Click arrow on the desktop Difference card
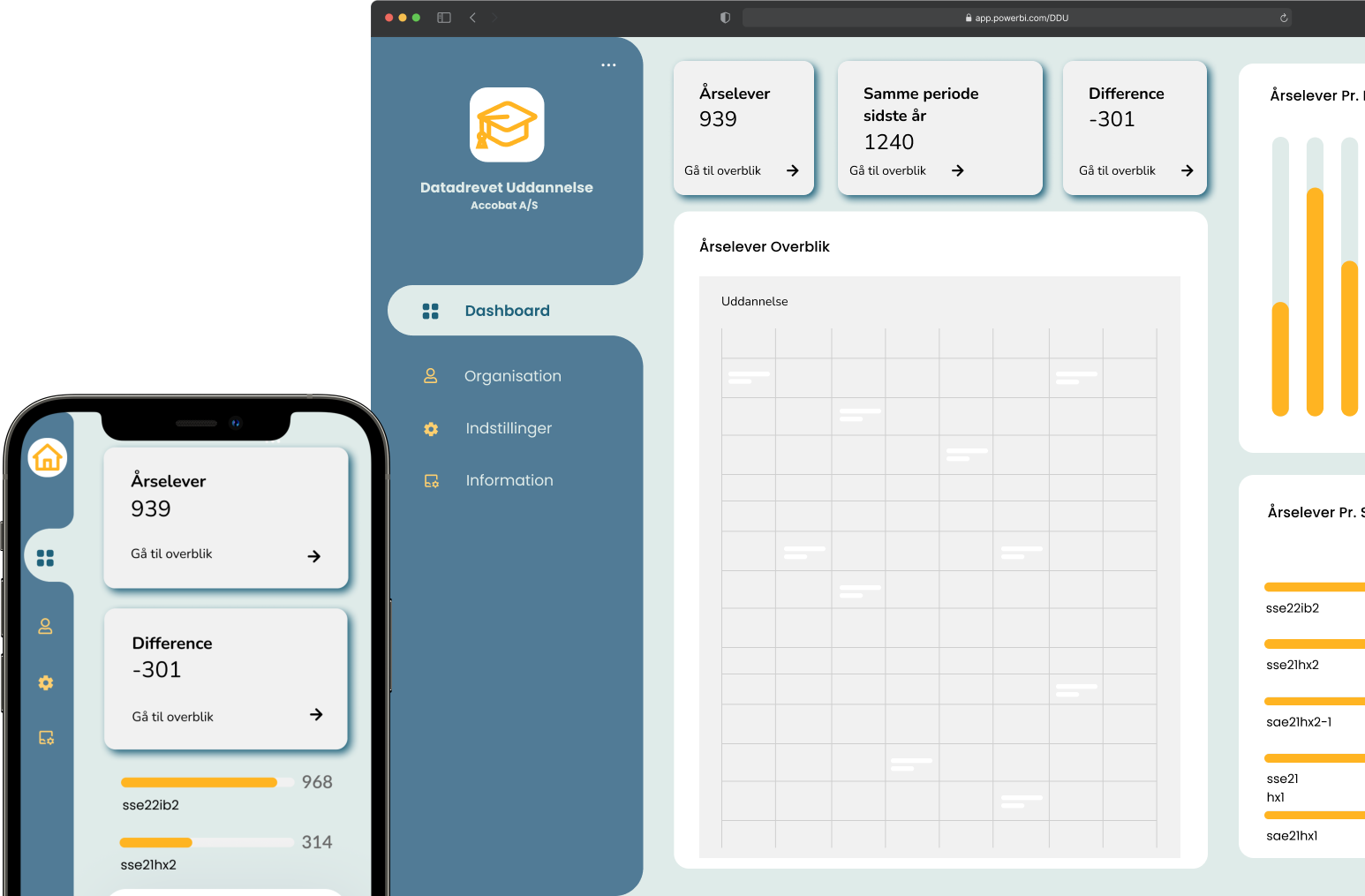The image size is (1365, 896). tap(1188, 170)
